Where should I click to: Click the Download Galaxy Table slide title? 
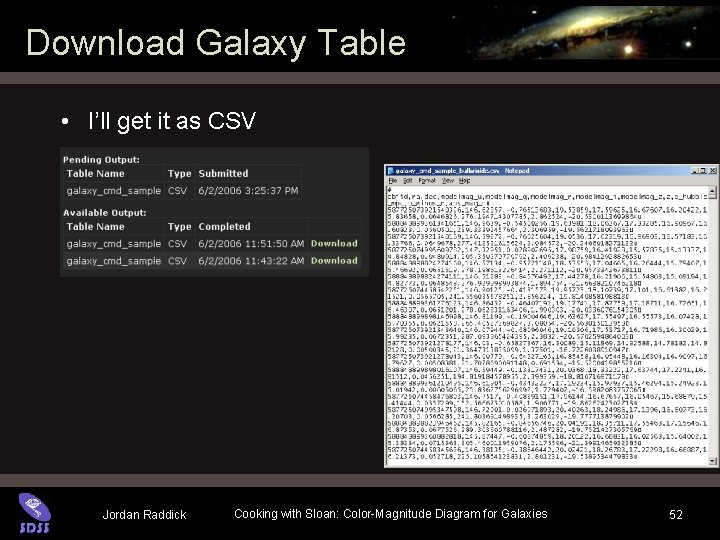pos(216,43)
